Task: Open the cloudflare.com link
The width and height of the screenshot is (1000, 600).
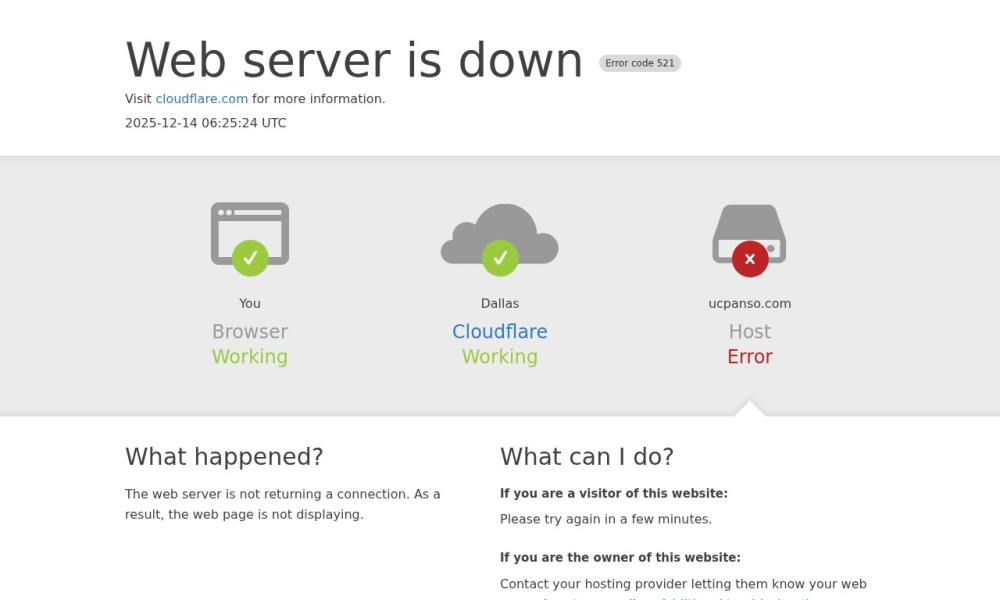Action: coord(201,99)
